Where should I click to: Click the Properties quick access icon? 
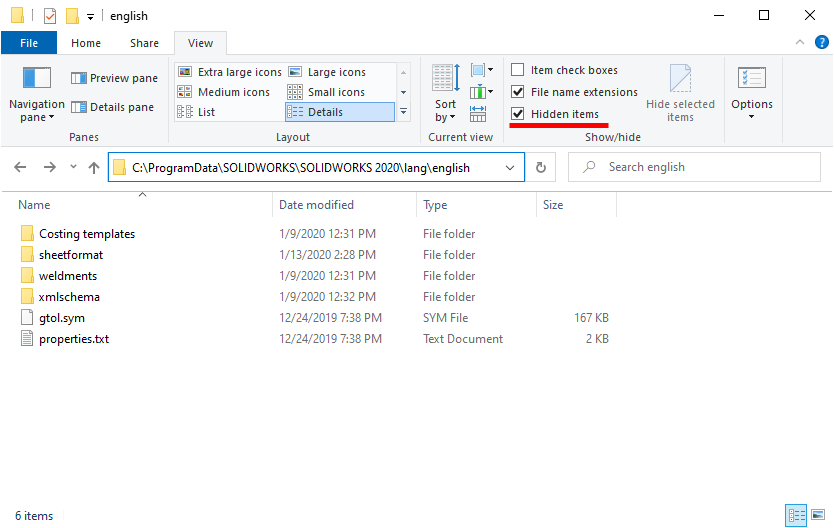pyautogui.click(x=50, y=16)
